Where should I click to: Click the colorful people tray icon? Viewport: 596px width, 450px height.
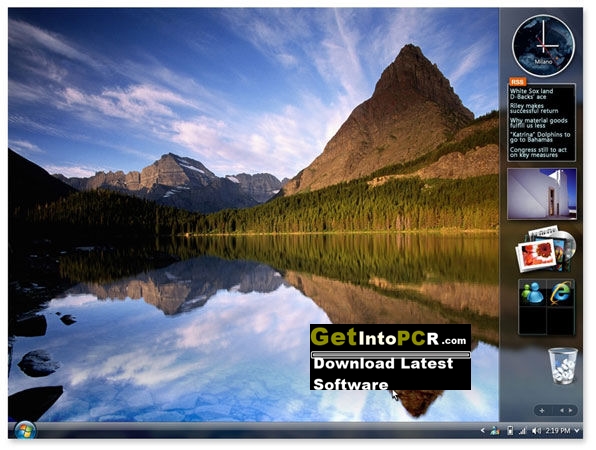pos(495,431)
